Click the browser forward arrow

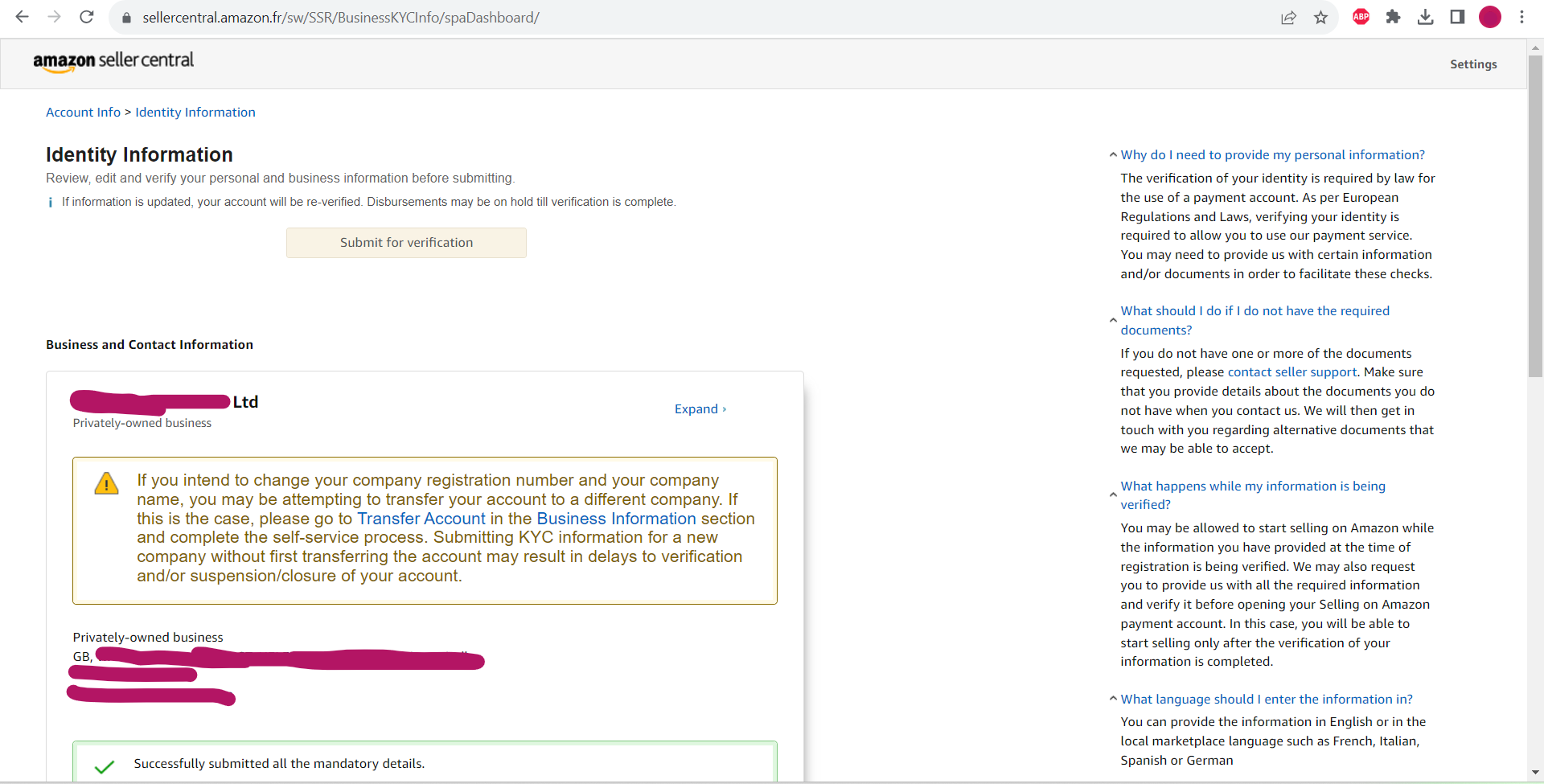point(54,17)
